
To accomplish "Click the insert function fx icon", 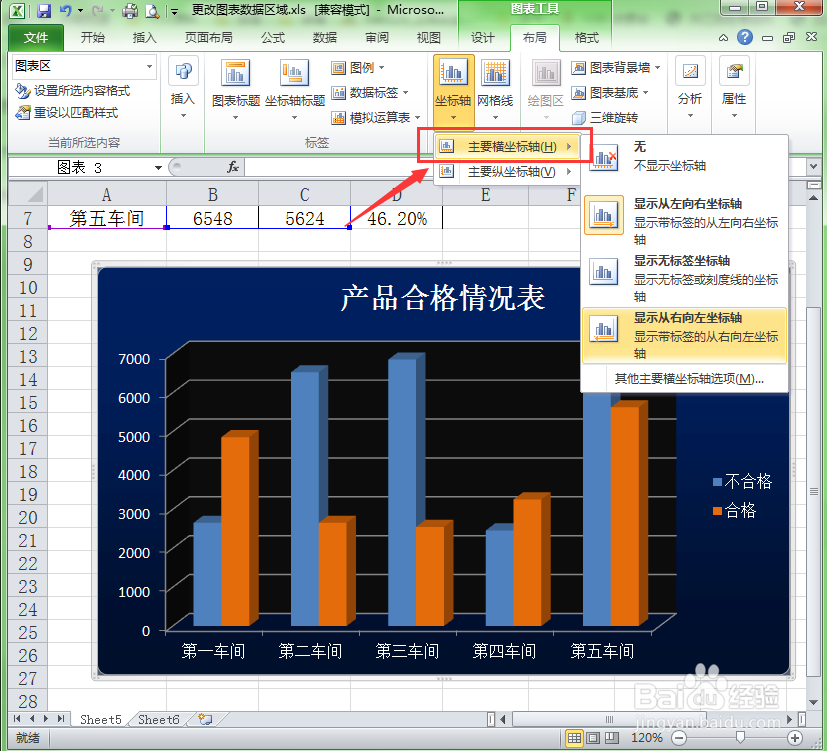I will pyautogui.click(x=233, y=167).
